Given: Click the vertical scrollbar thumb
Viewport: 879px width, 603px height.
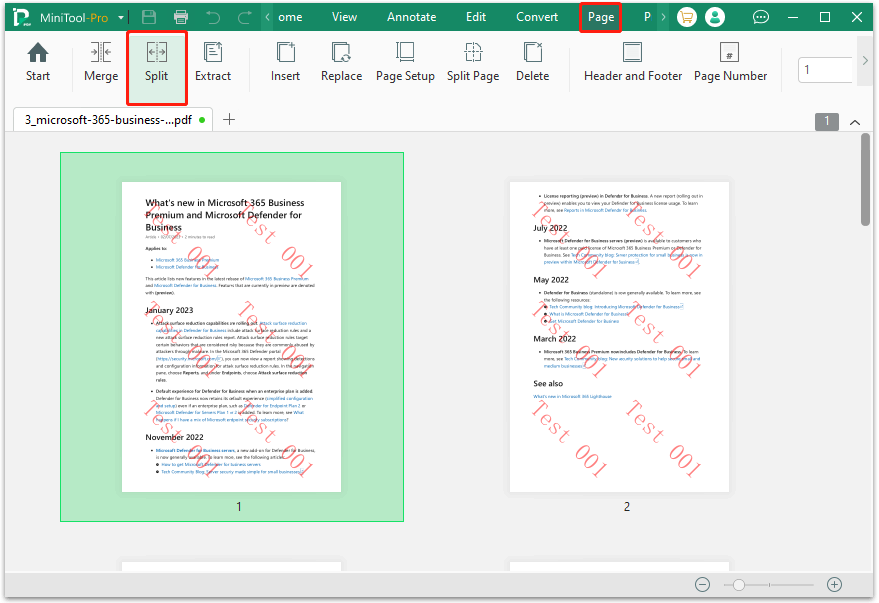Looking at the screenshot, I should click(x=866, y=179).
